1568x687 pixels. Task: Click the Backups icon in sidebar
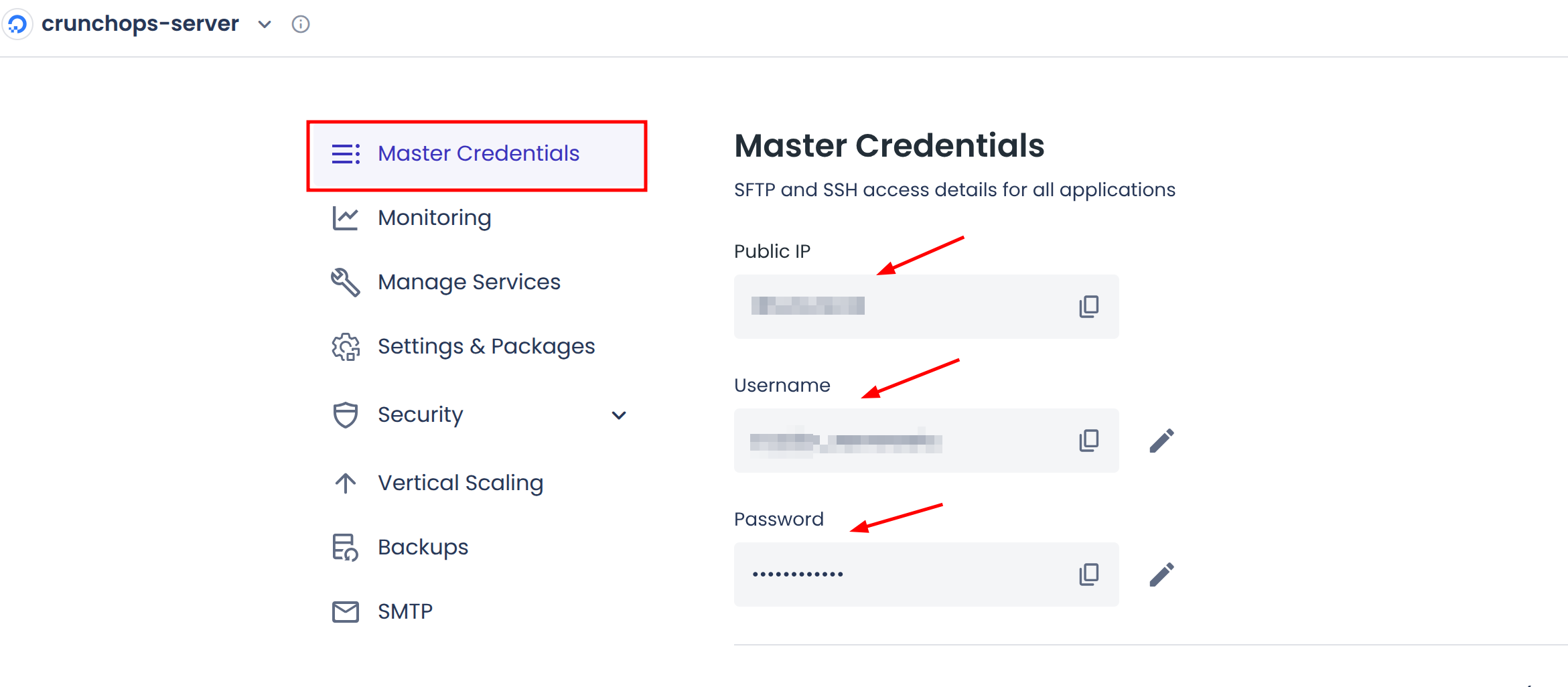345,547
